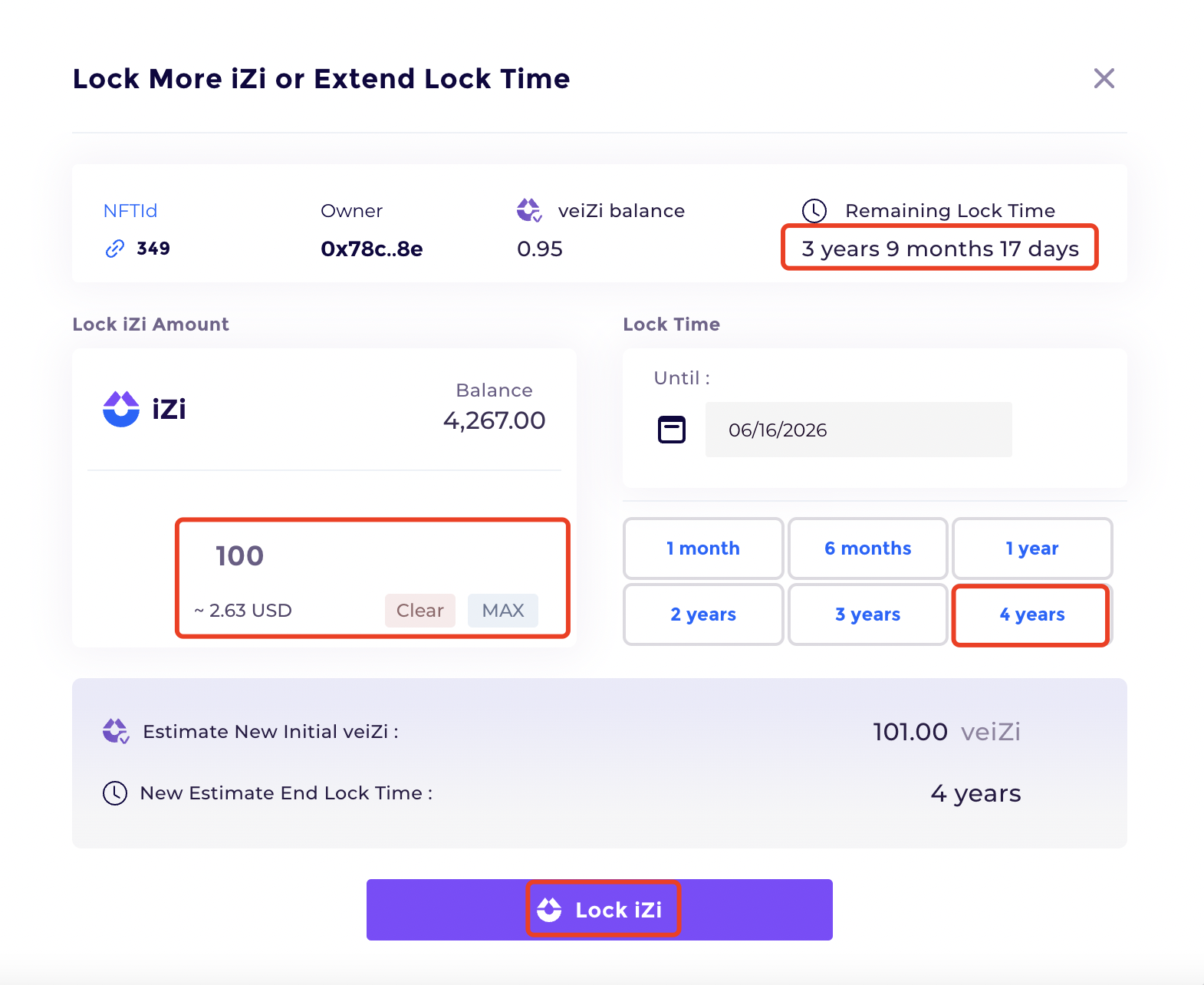The width and height of the screenshot is (1204, 985).
Task: Open the NFTId 349 link
Action: [153, 249]
